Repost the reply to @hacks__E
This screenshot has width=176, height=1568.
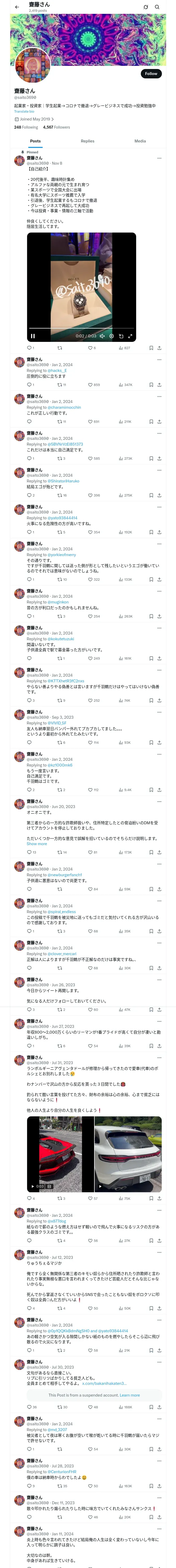point(59,385)
